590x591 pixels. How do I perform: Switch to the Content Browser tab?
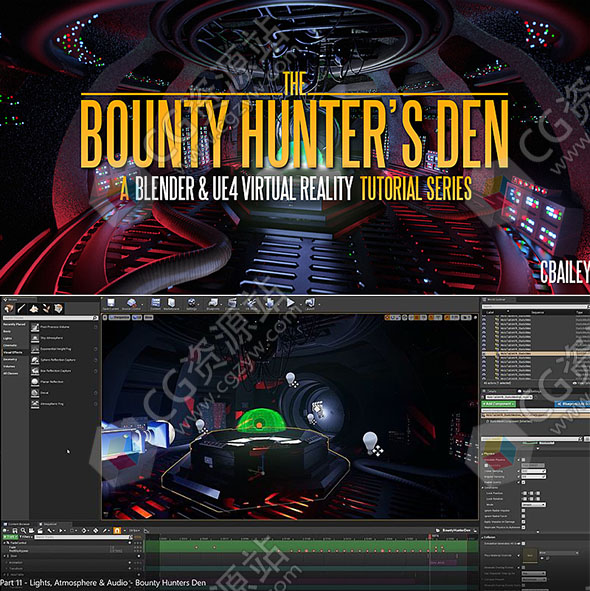coord(18,524)
